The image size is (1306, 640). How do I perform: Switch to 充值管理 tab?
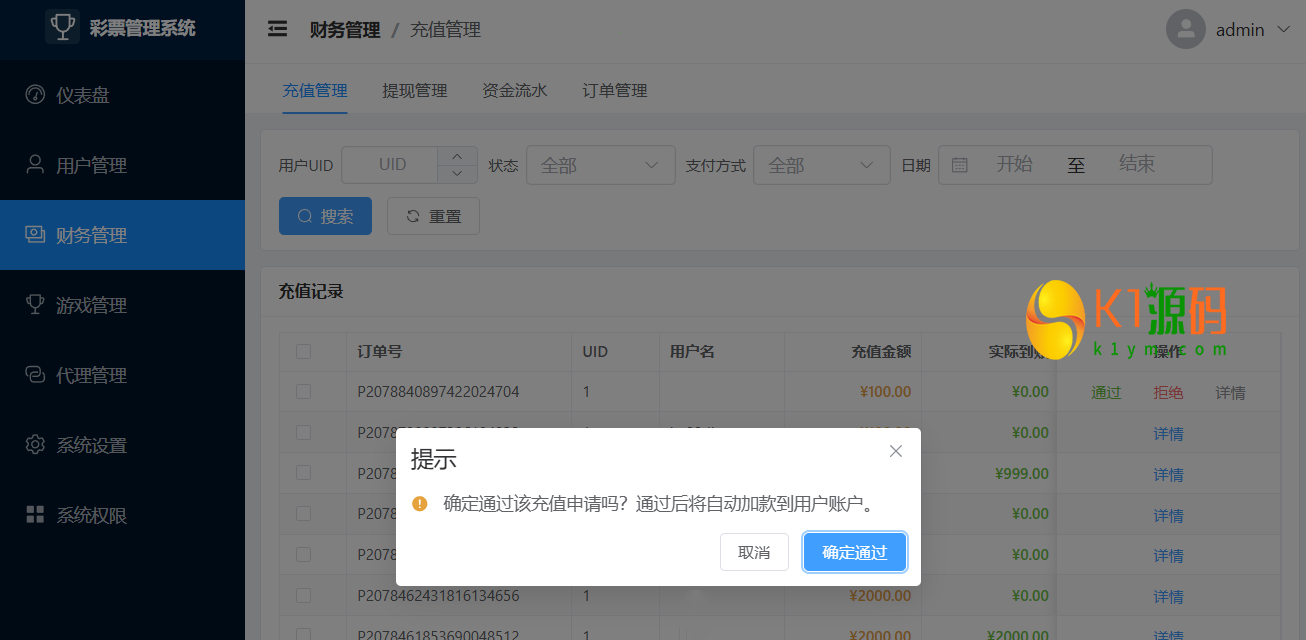tap(315, 90)
